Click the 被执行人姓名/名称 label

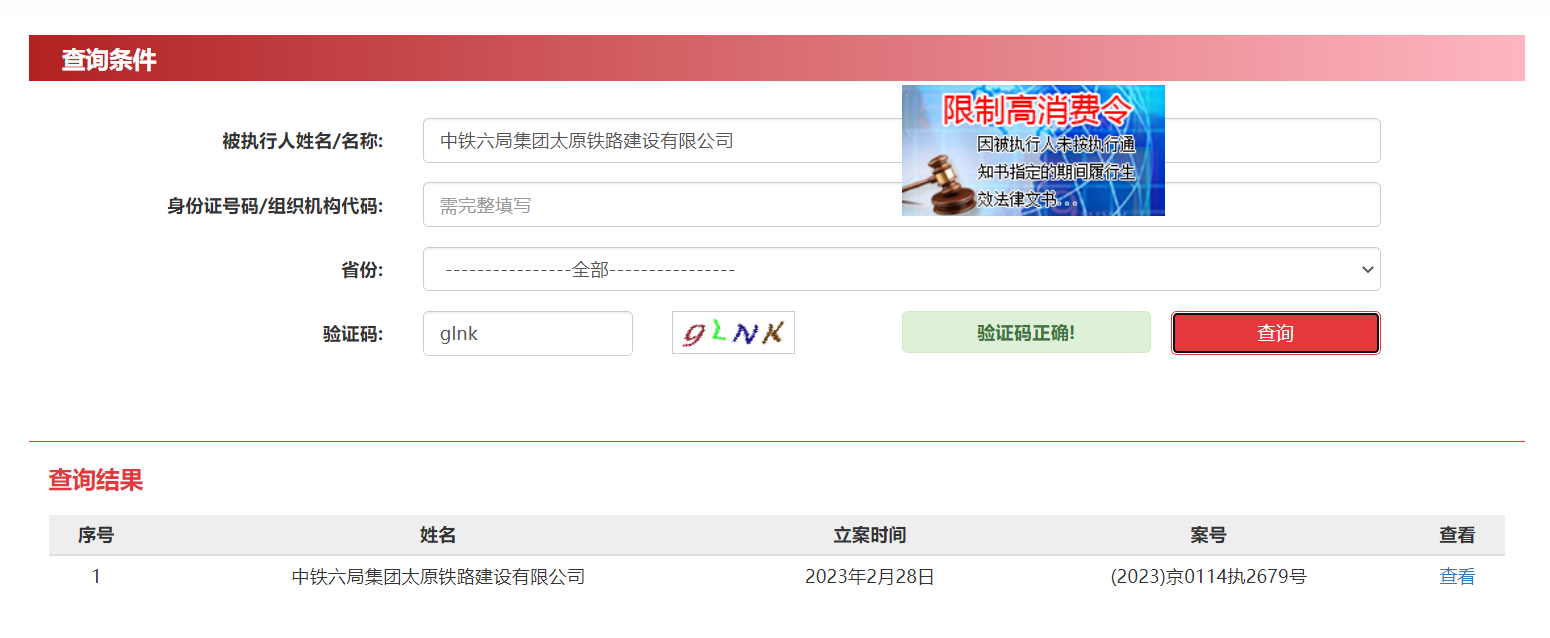pos(302,141)
